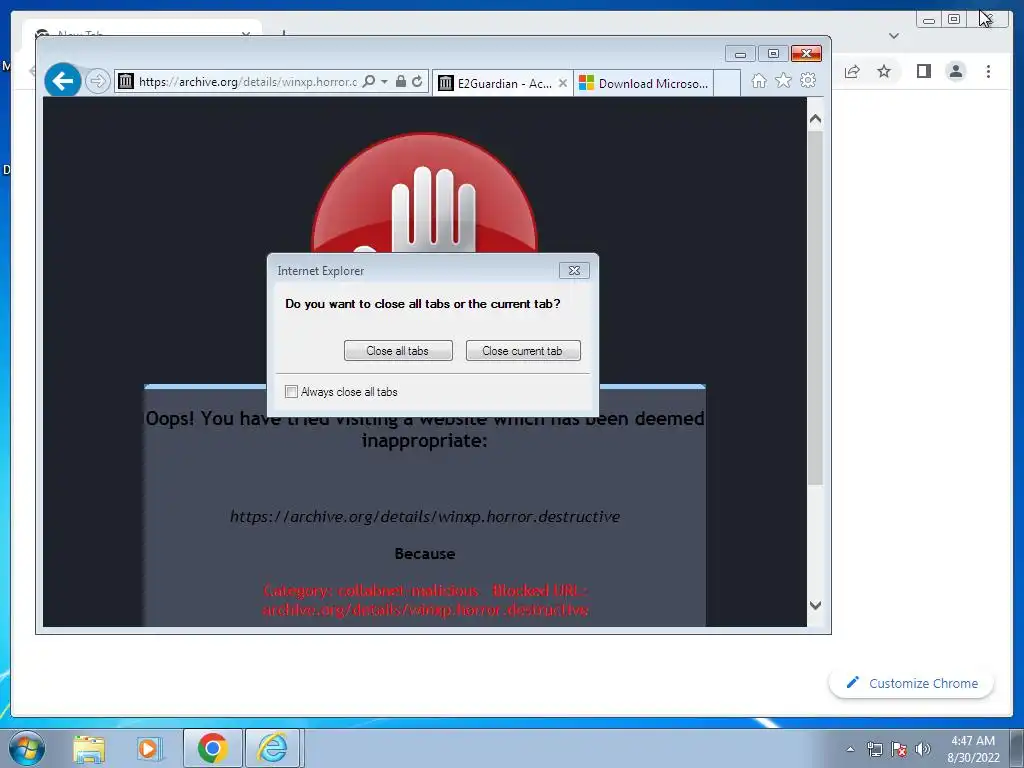
Task: Click volume speaker tray icon
Action: tap(923, 749)
